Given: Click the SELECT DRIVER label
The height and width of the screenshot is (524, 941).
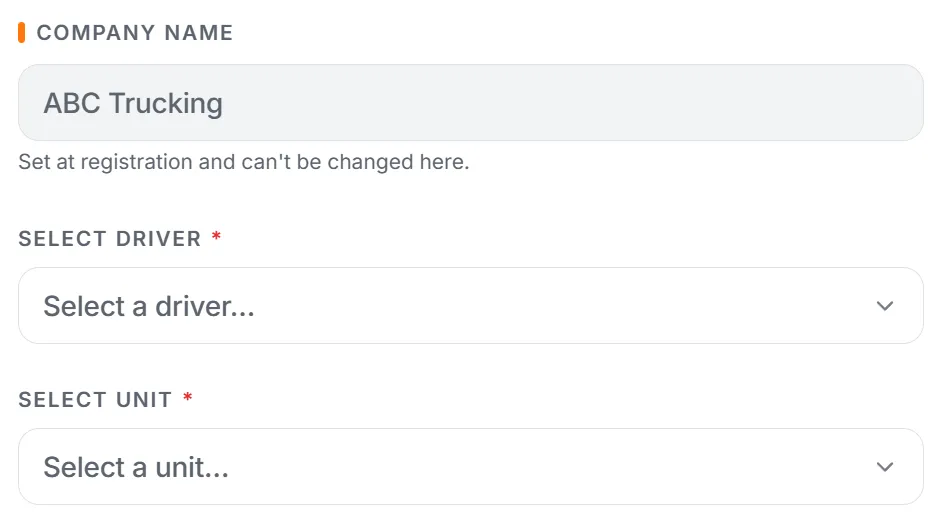Looking at the screenshot, I should [x=109, y=239].
